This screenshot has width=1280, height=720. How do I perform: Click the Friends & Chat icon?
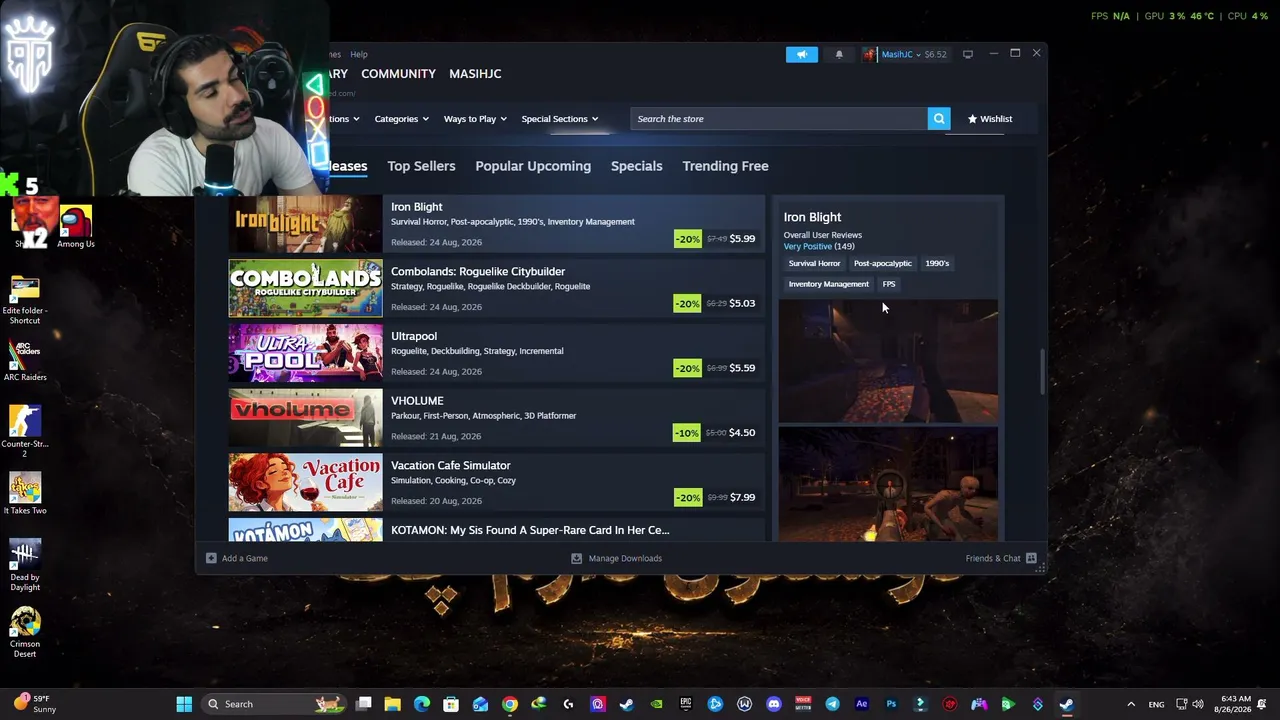[1031, 558]
